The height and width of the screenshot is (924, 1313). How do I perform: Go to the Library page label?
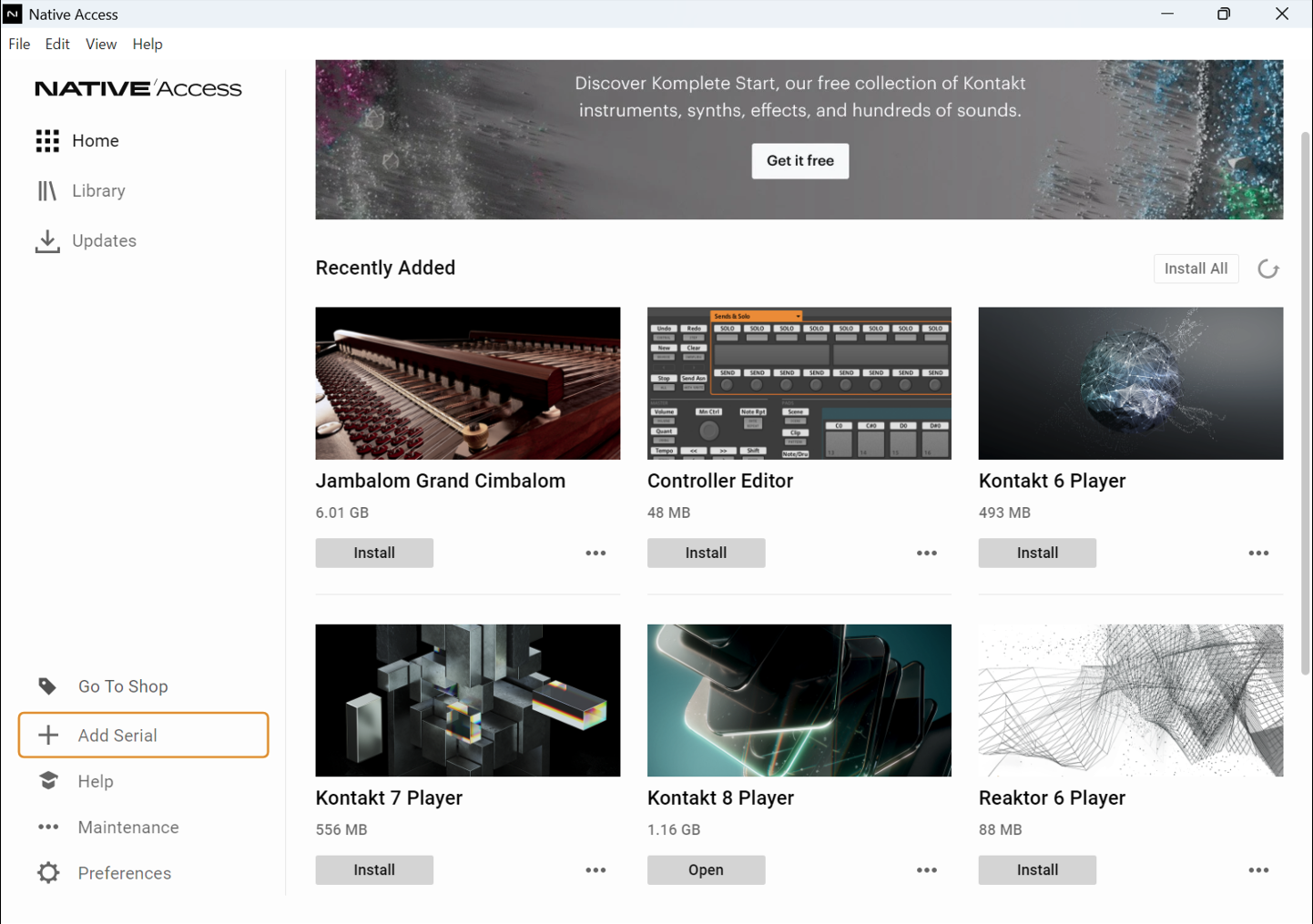[98, 191]
